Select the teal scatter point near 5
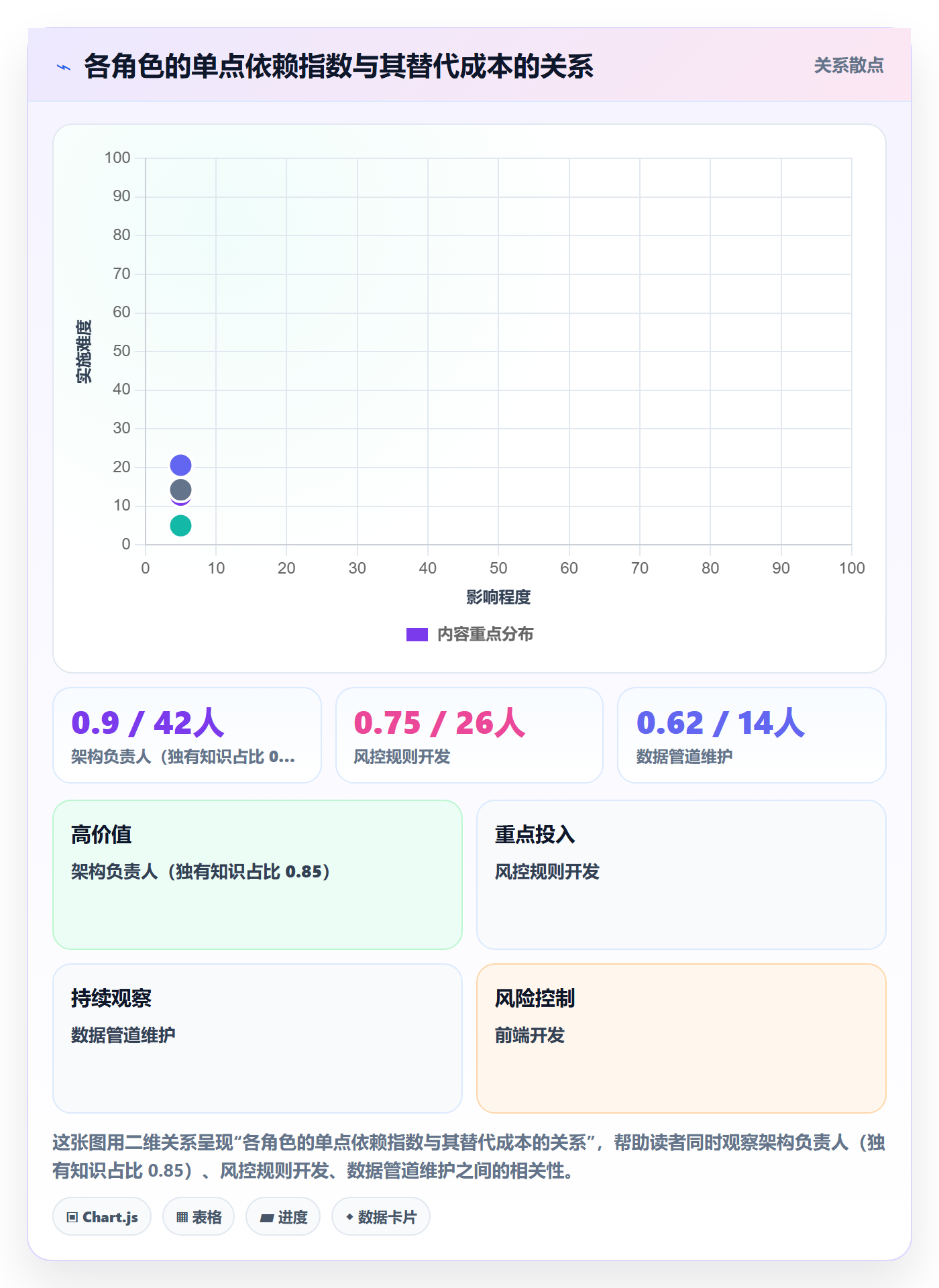The height and width of the screenshot is (1288, 939). (x=180, y=525)
